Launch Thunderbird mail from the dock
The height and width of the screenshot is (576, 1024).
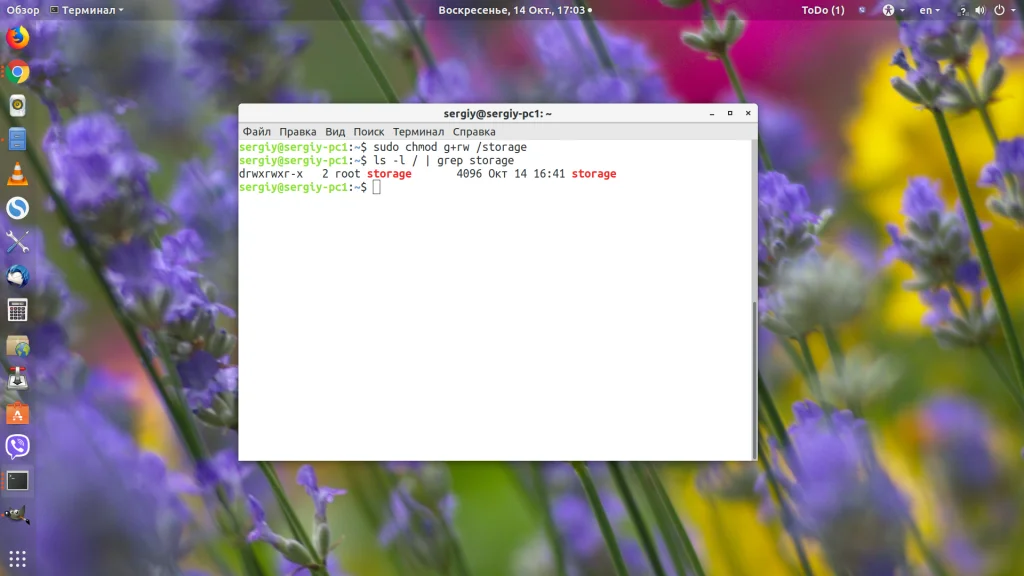click(x=18, y=276)
